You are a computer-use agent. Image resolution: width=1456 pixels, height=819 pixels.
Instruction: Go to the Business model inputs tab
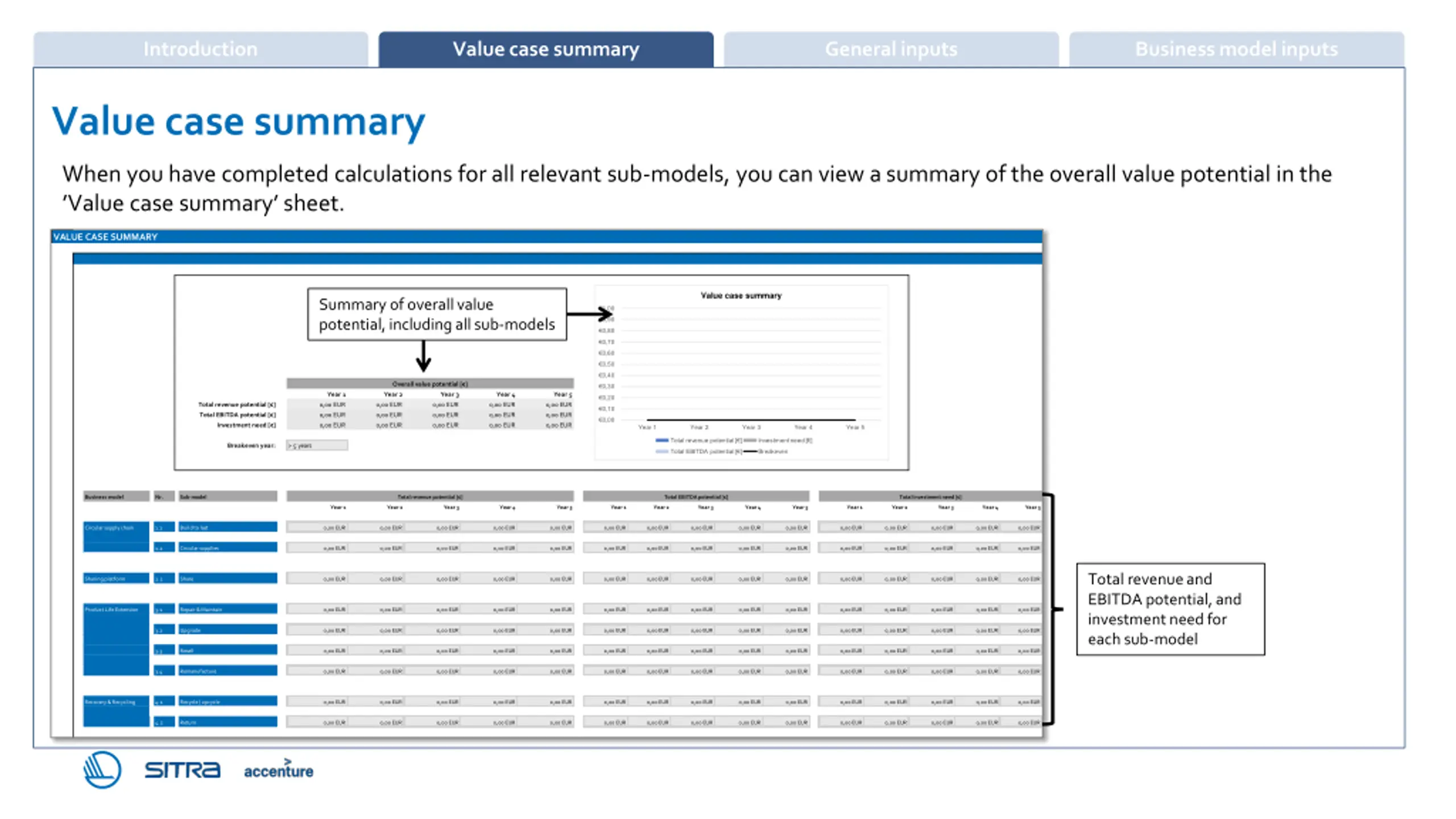[x=1236, y=49]
